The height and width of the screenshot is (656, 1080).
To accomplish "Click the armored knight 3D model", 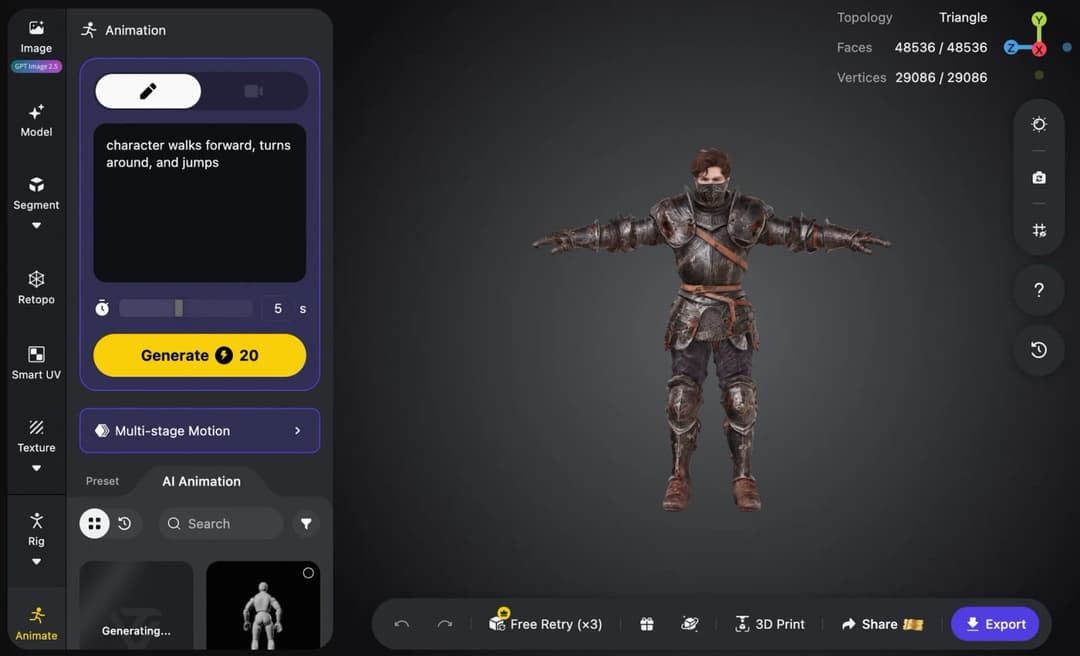I will 712,329.
